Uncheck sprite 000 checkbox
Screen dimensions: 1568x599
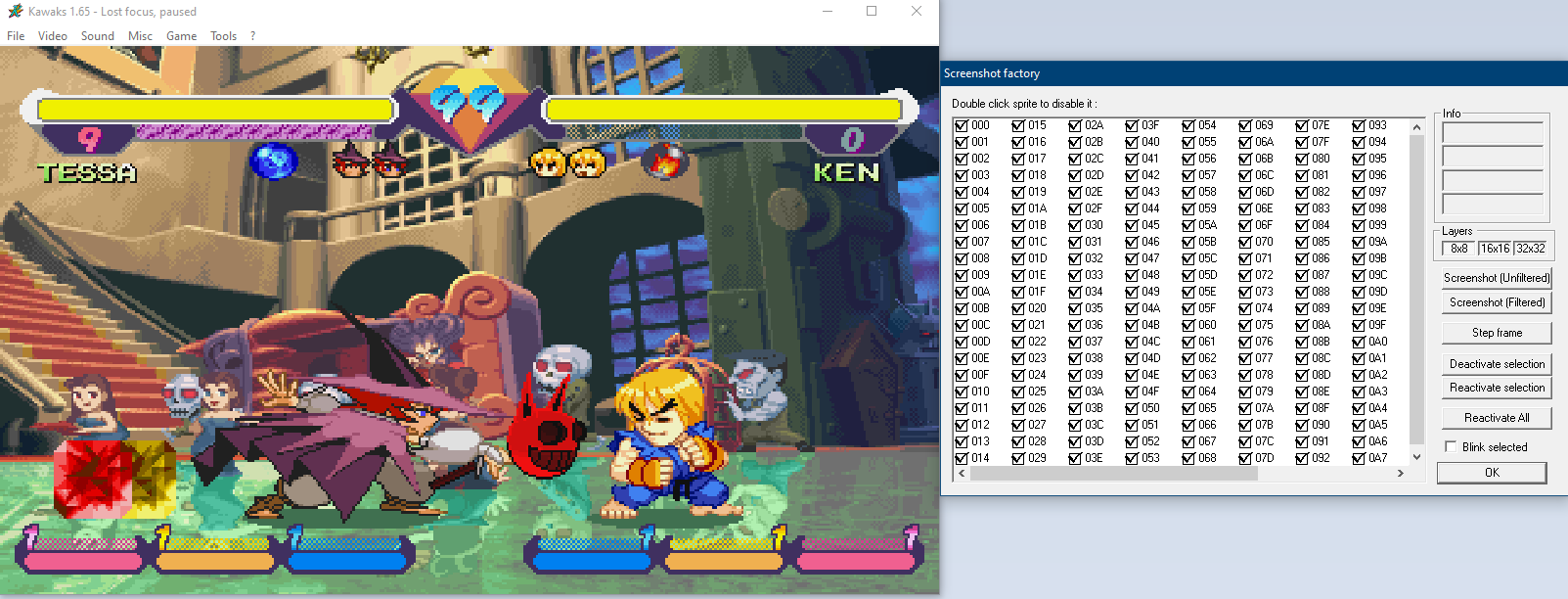click(962, 125)
